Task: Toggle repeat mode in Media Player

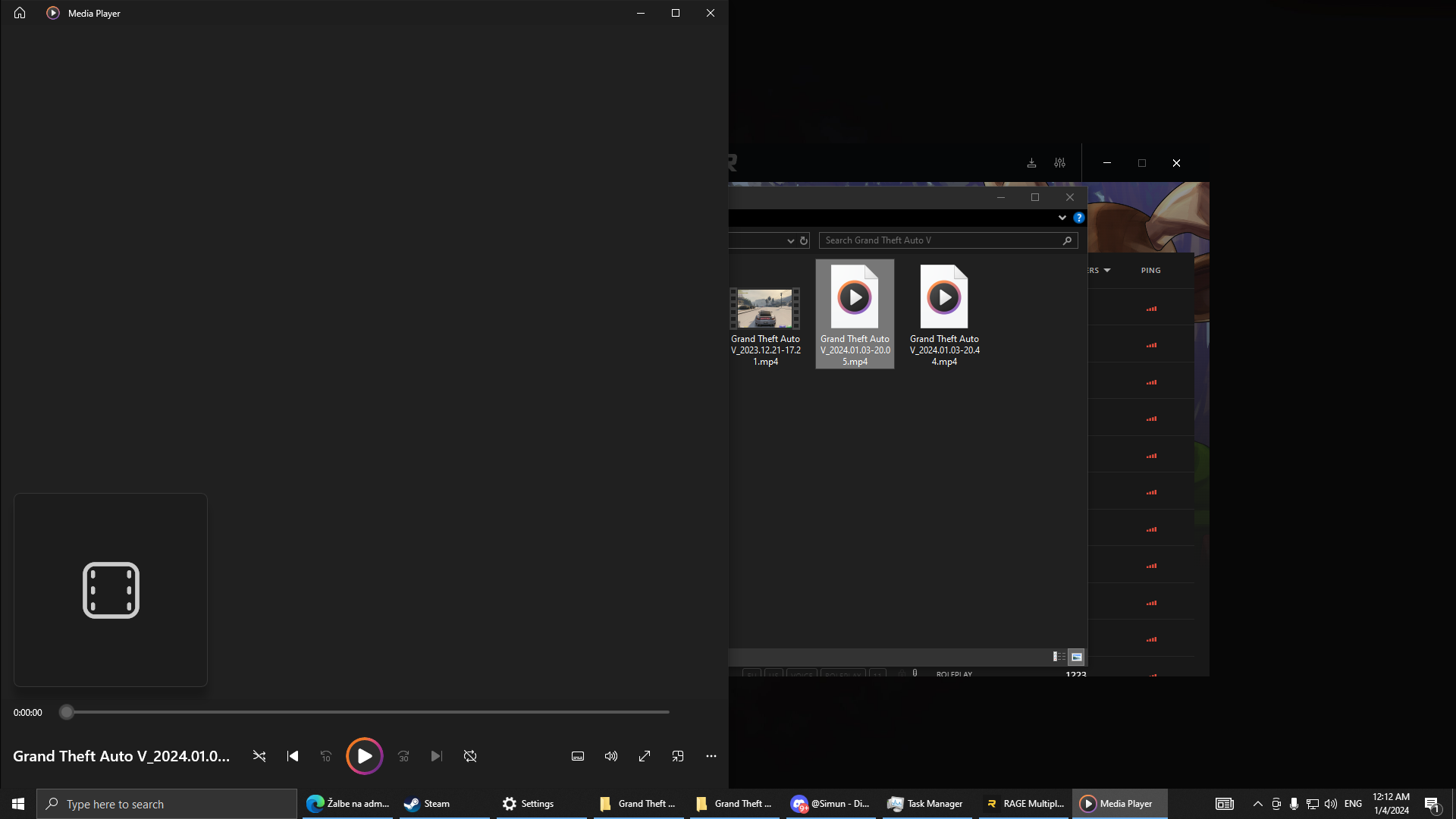Action: click(x=470, y=756)
